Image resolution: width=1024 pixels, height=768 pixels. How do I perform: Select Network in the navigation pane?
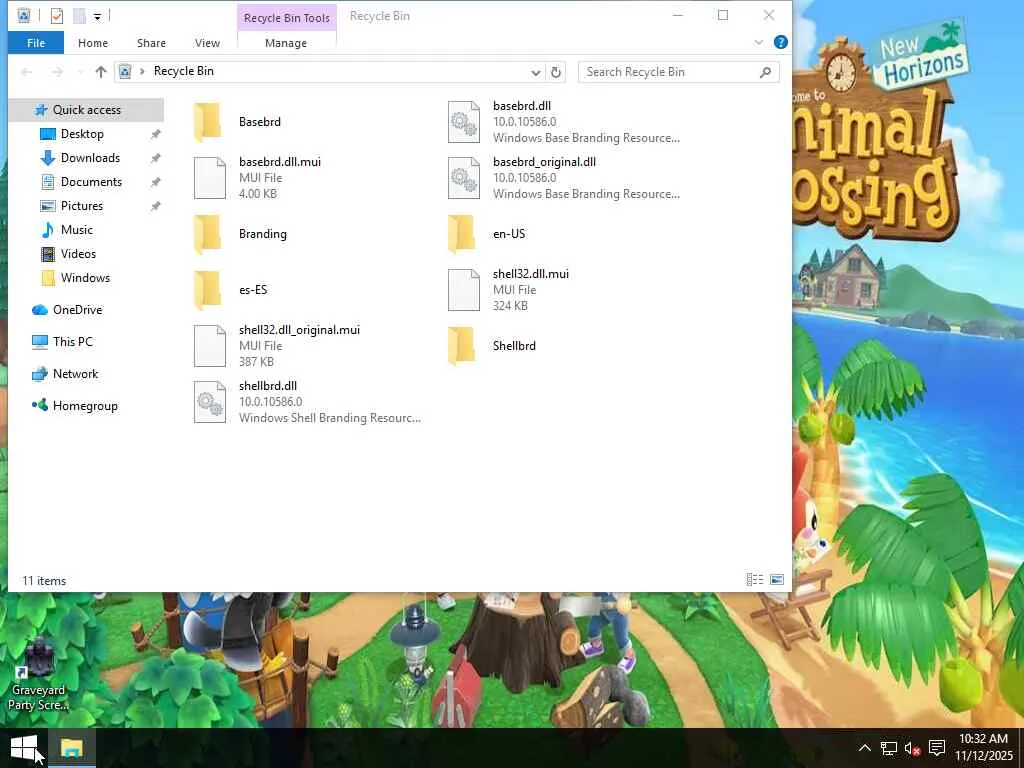coord(75,374)
